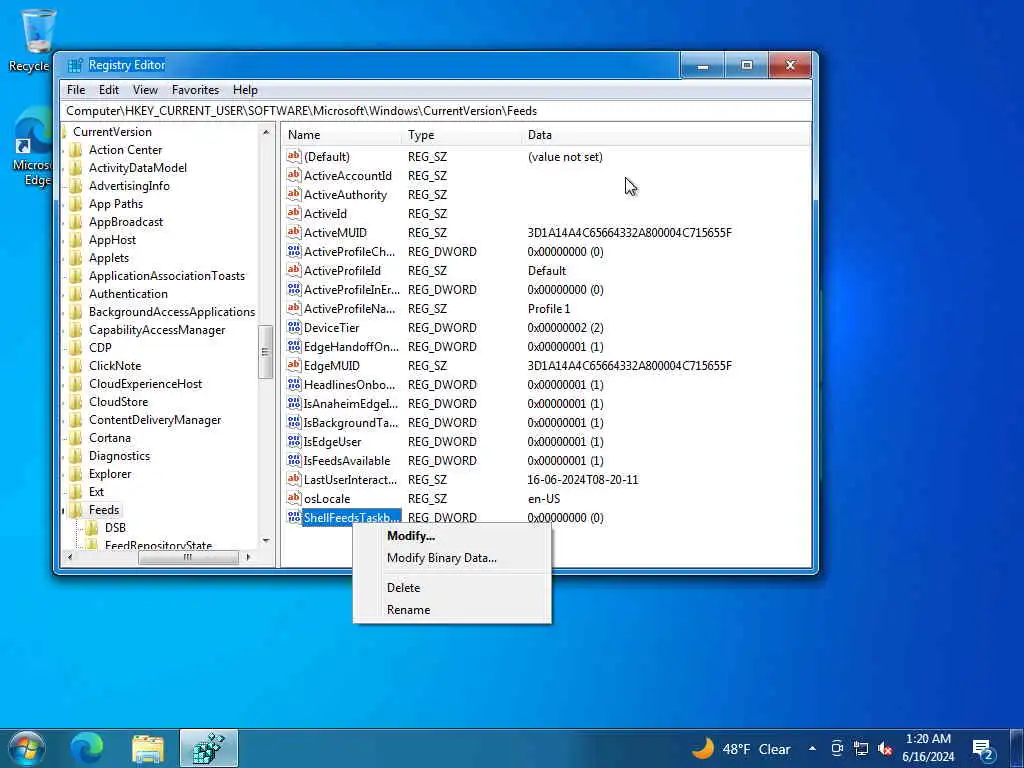
Task: Select the CapabilityAccessManager key
Action: click(157, 330)
